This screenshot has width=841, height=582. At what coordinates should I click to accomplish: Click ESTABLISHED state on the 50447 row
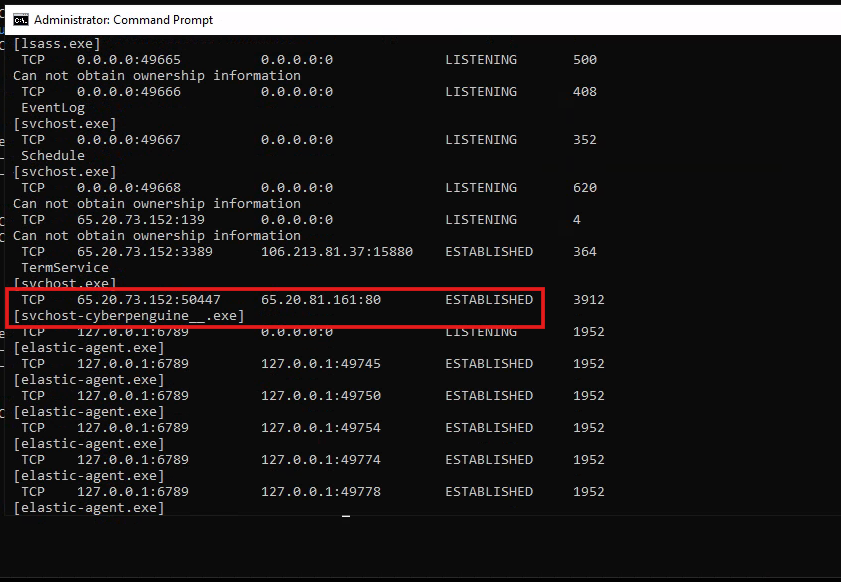[489, 299]
